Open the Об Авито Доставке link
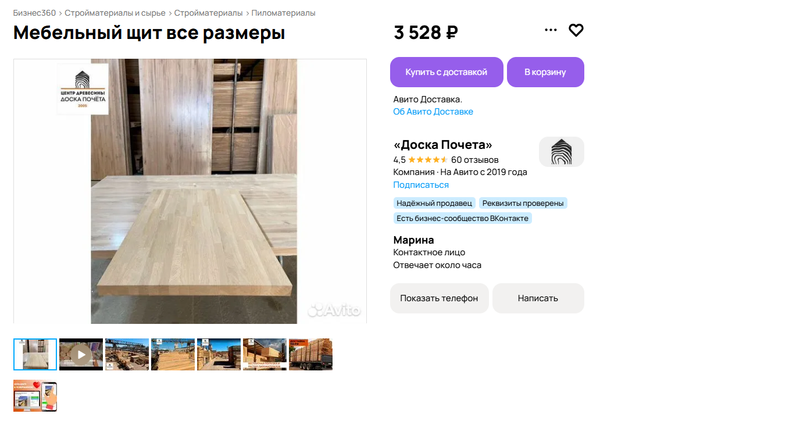The image size is (800, 421). [x=433, y=111]
